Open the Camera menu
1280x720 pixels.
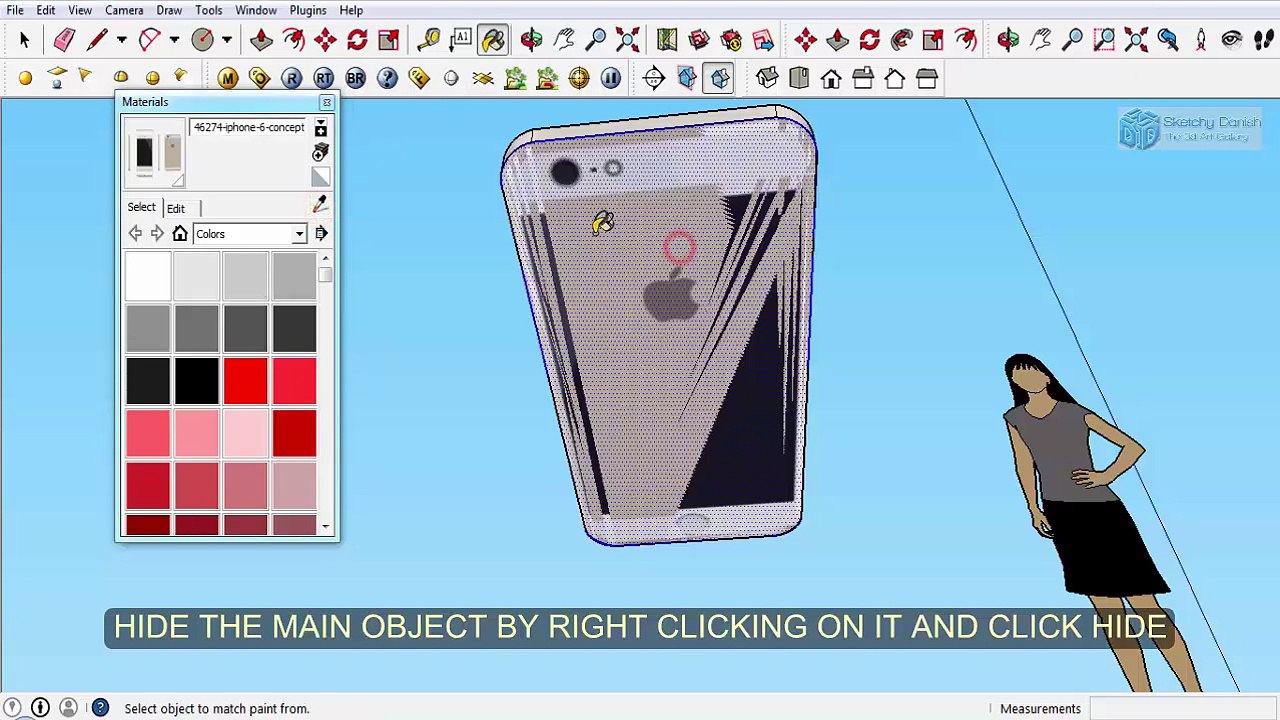(124, 10)
